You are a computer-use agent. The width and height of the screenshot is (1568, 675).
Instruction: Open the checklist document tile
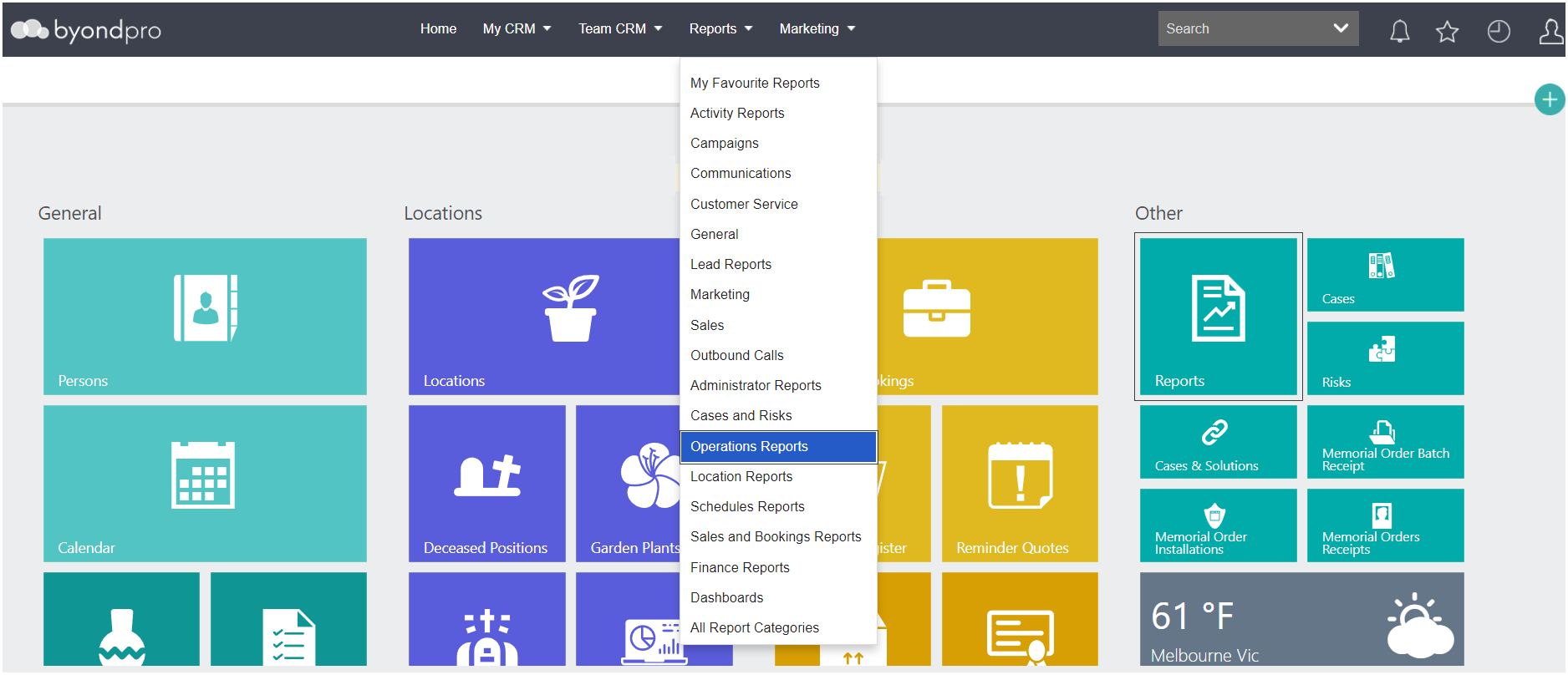tap(288, 619)
